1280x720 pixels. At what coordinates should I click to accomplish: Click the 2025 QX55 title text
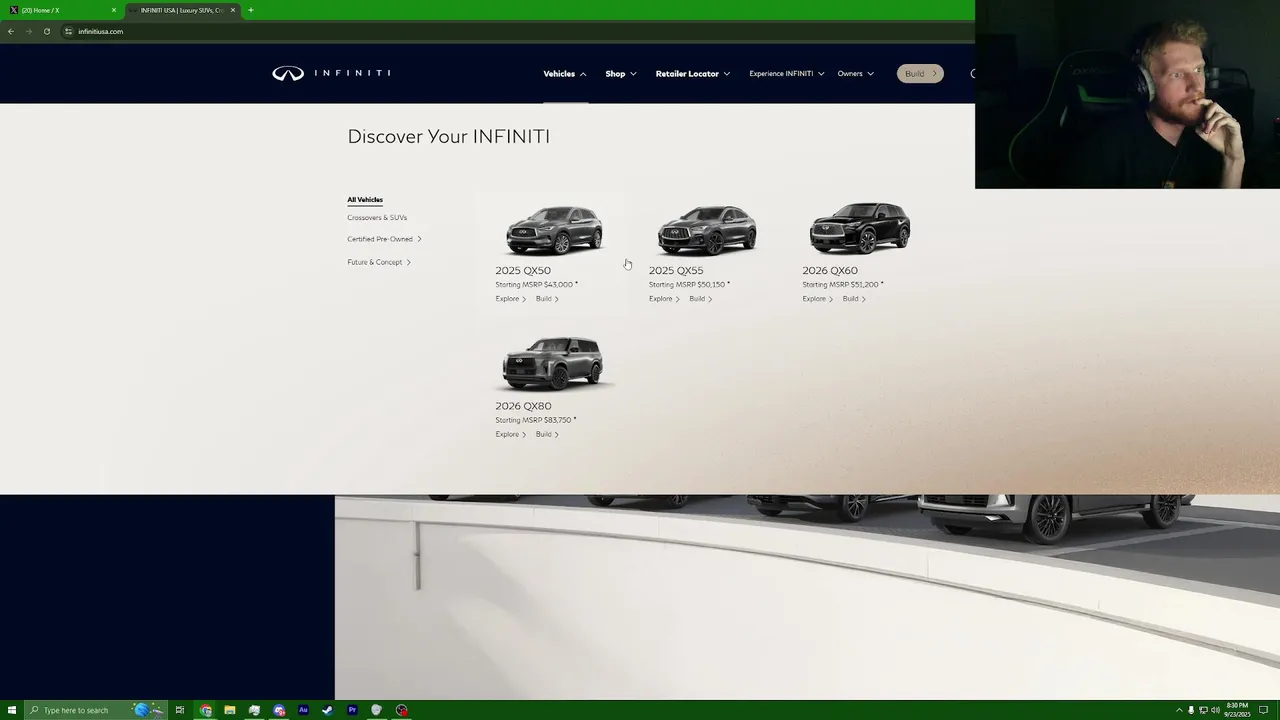[676, 270]
